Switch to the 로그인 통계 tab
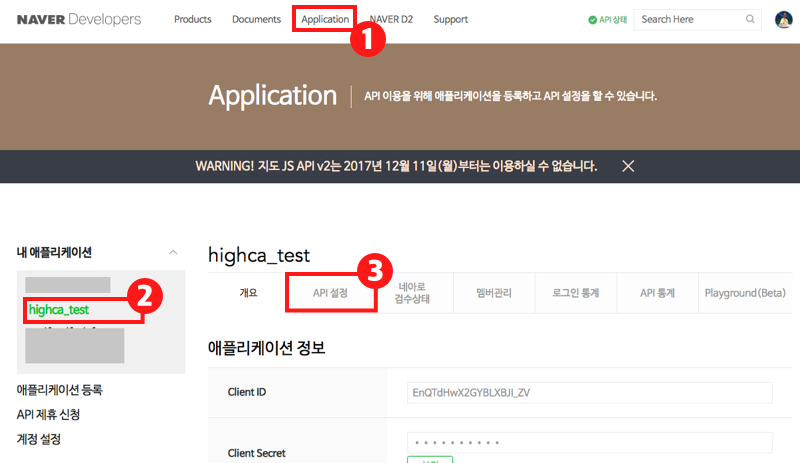 pos(576,293)
